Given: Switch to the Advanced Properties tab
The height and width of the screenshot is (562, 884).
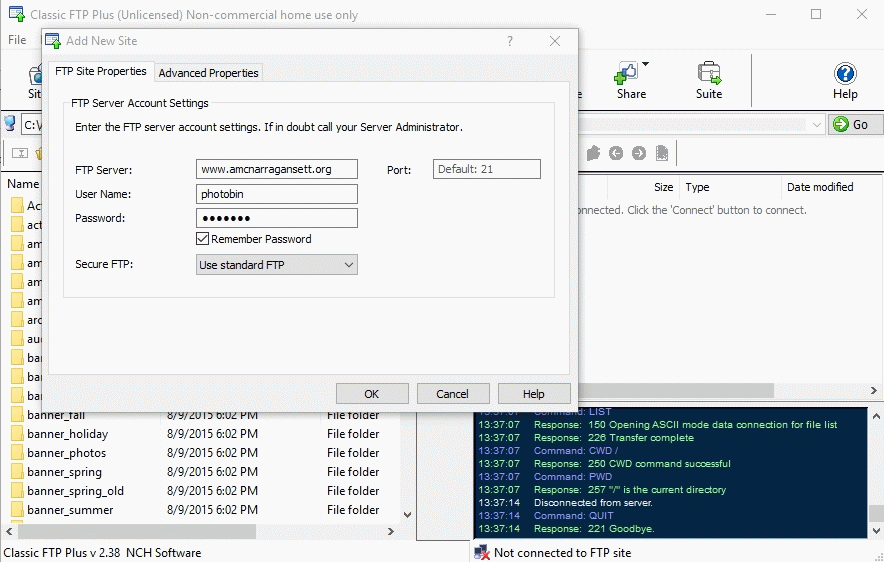Looking at the screenshot, I should 209,73.
